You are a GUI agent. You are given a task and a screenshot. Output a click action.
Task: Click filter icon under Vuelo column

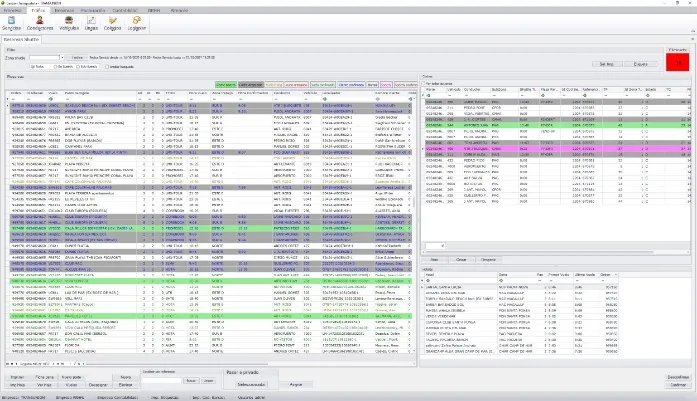[x=51, y=99]
